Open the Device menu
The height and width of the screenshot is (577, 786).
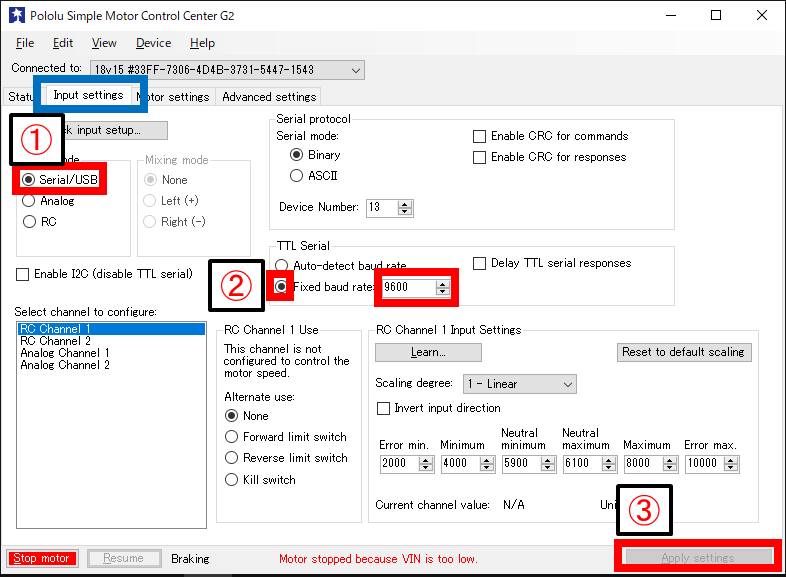[153, 43]
